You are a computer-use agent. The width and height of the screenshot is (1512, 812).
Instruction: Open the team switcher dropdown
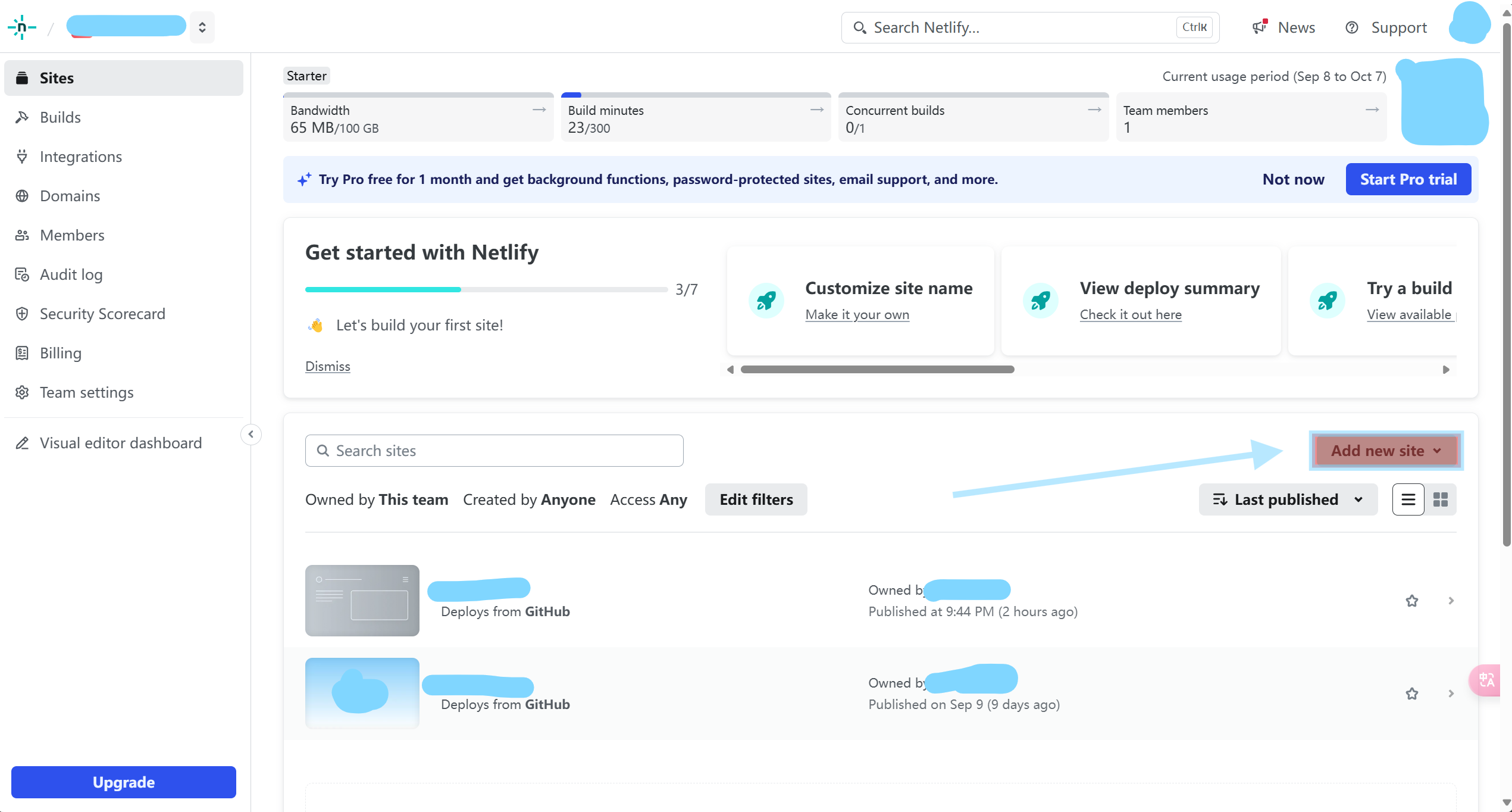[x=202, y=27]
